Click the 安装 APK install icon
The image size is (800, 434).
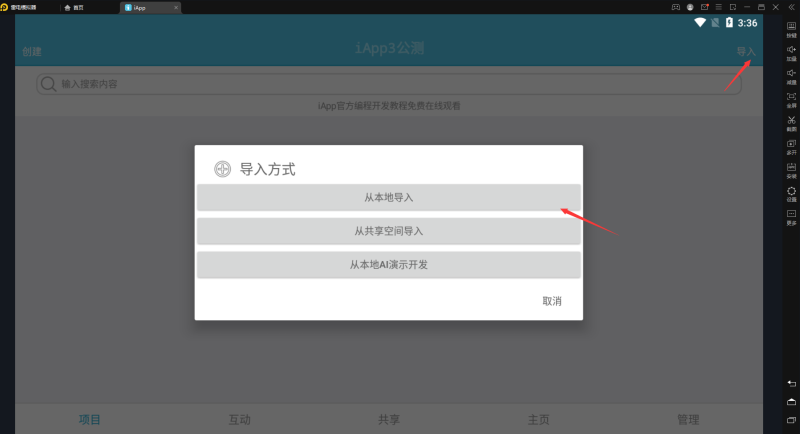pyautogui.click(x=791, y=170)
